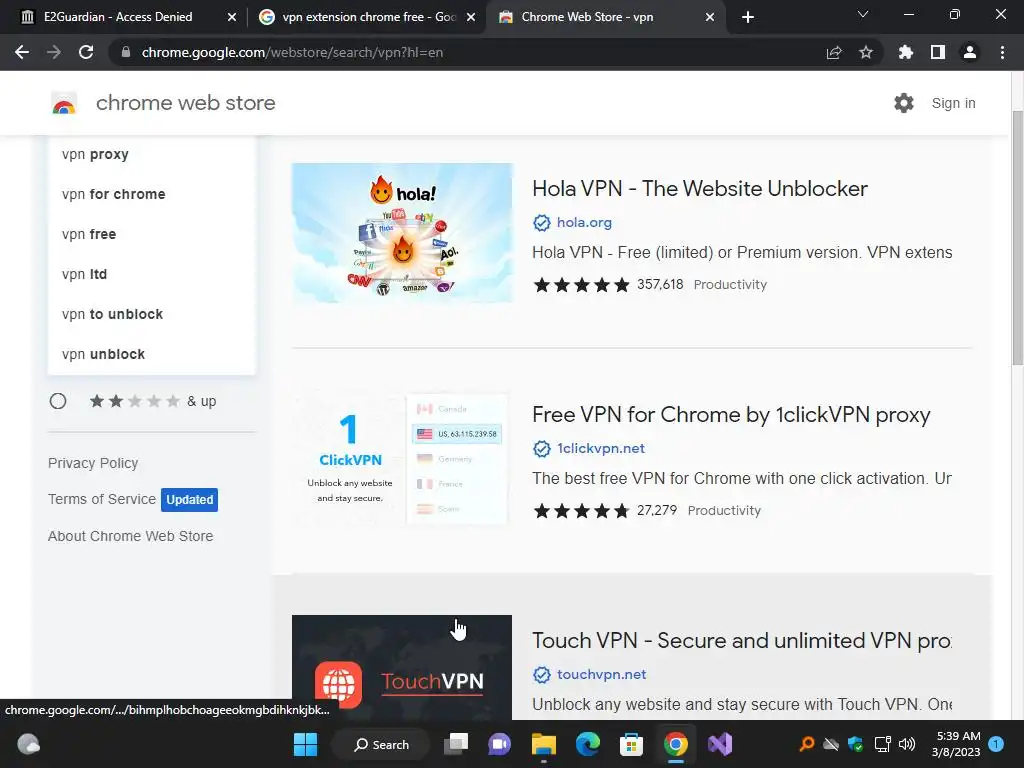The width and height of the screenshot is (1024, 768).
Task: Open File Explorer from the taskbar
Action: tap(543, 744)
